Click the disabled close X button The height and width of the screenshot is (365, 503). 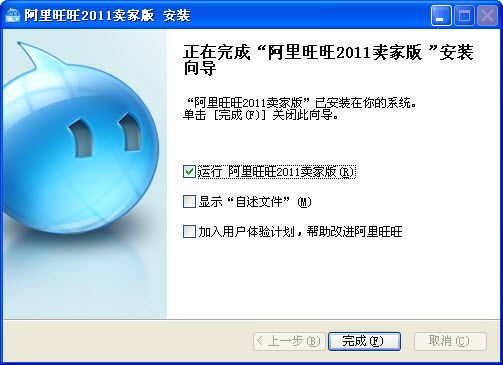(x=487, y=16)
